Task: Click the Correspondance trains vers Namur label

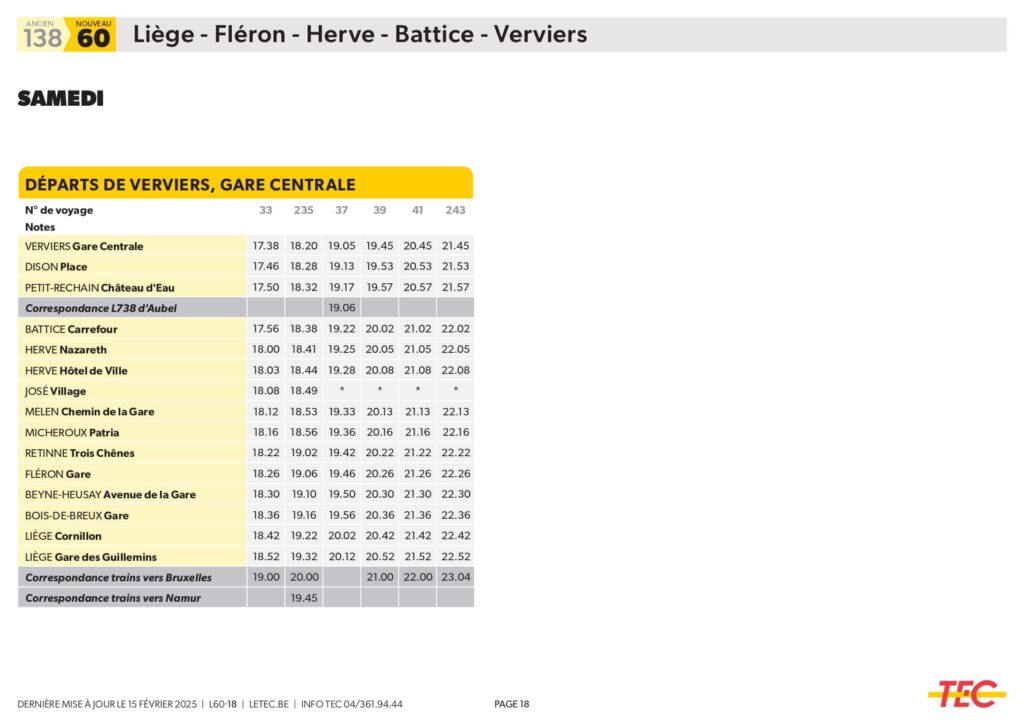Action: (x=113, y=598)
